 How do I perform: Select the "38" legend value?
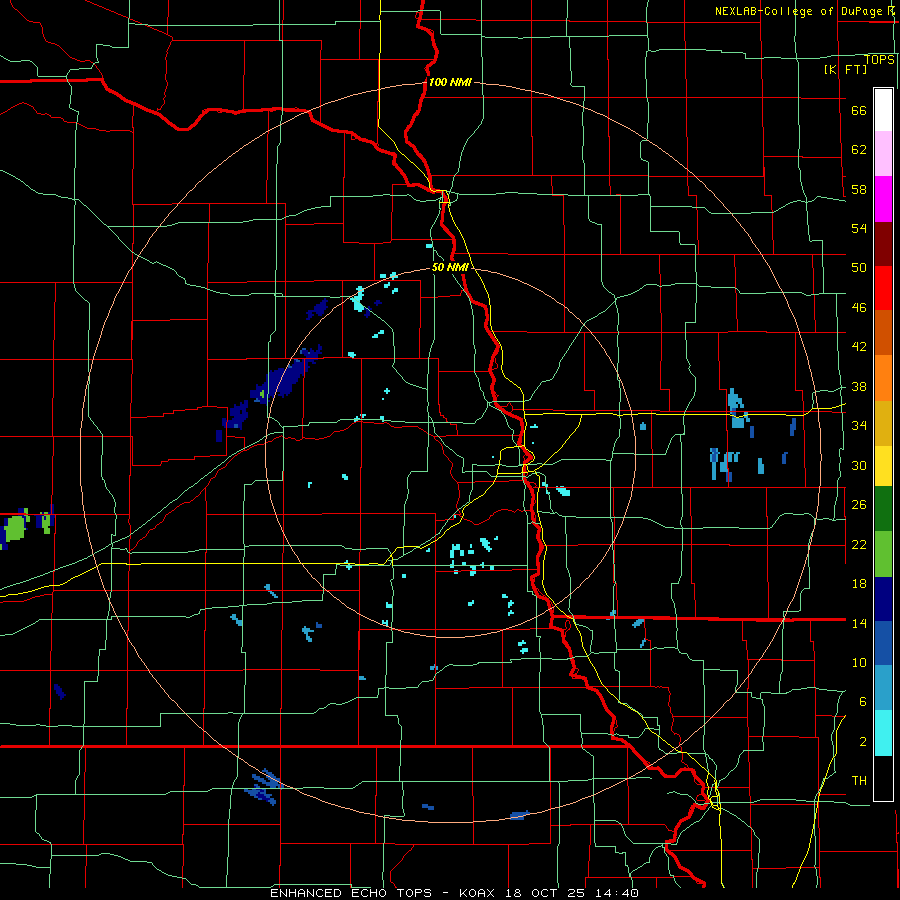tap(859, 387)
